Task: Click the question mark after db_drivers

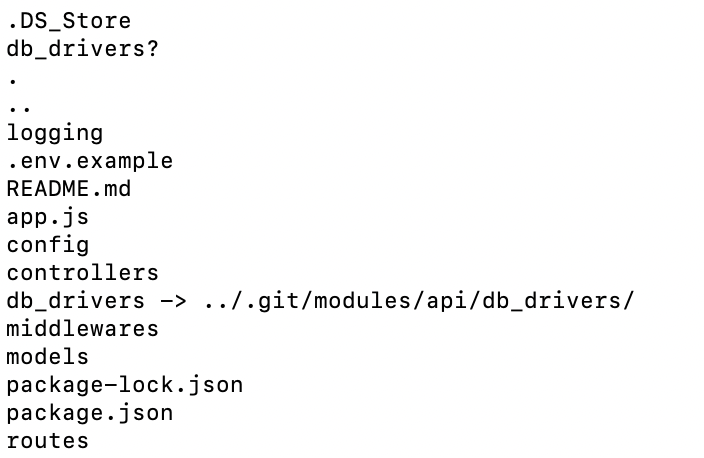Action: coord(152,48)
